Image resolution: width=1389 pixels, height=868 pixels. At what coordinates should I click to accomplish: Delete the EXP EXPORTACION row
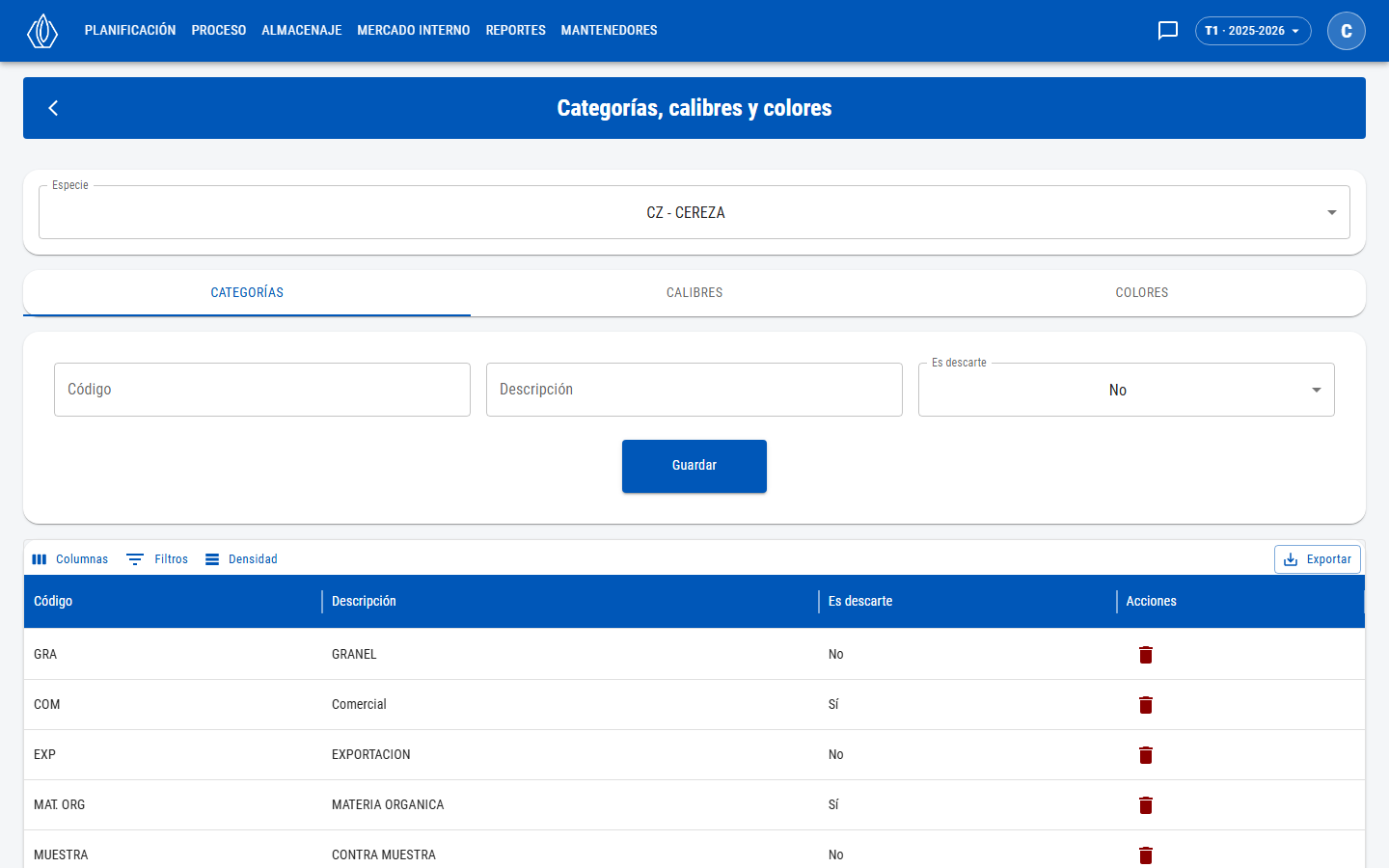tap(1146, 755)
